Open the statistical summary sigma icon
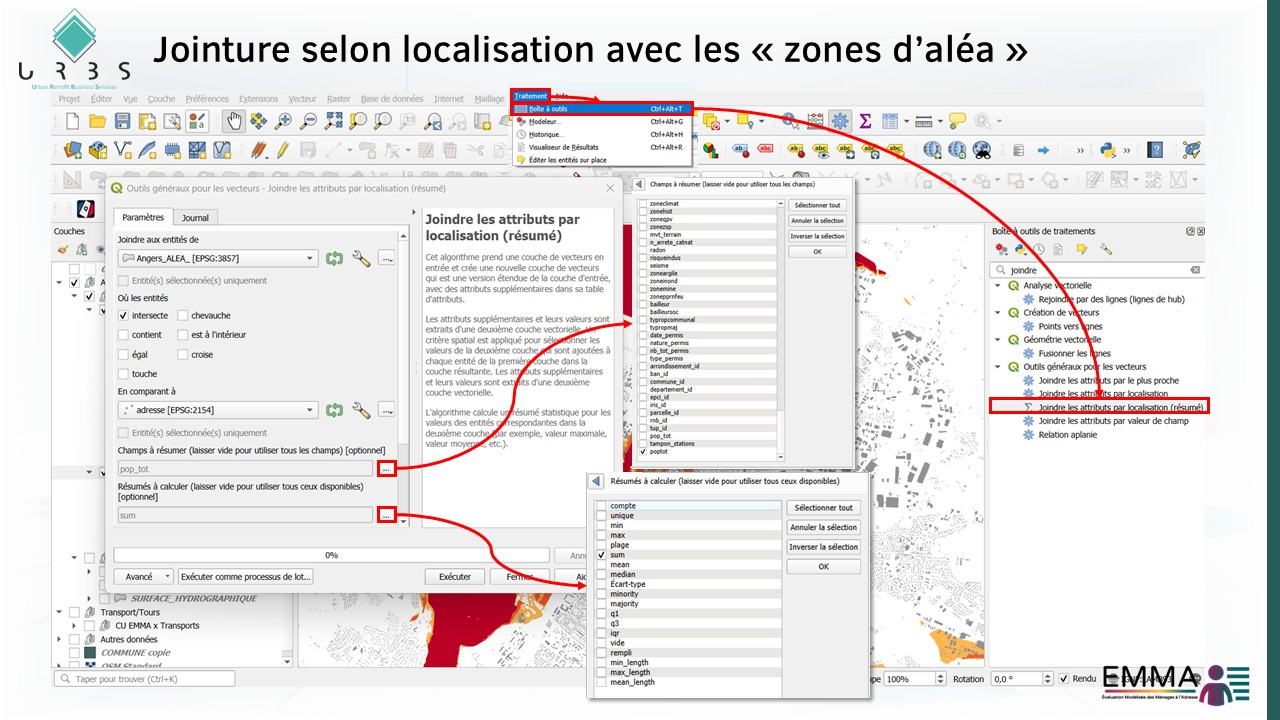Viewport: 1280px width, 720px height. (x=865, y=121)
